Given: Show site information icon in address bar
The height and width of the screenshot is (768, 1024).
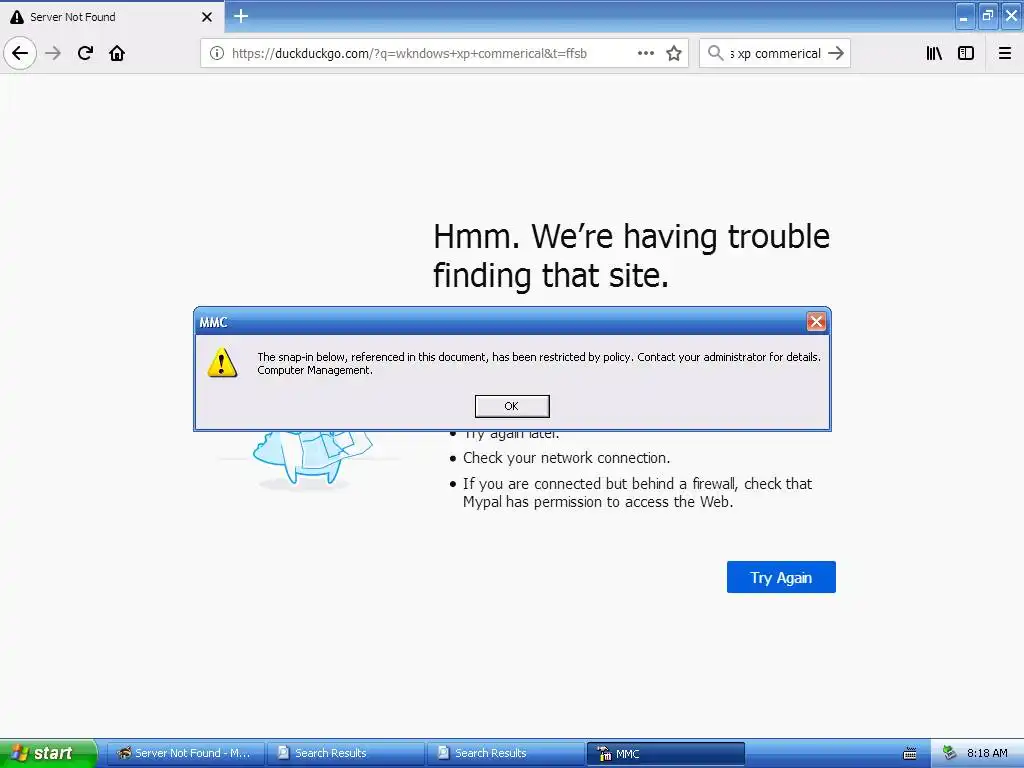Looking at the screenshot, I should (x=217, y=54).
